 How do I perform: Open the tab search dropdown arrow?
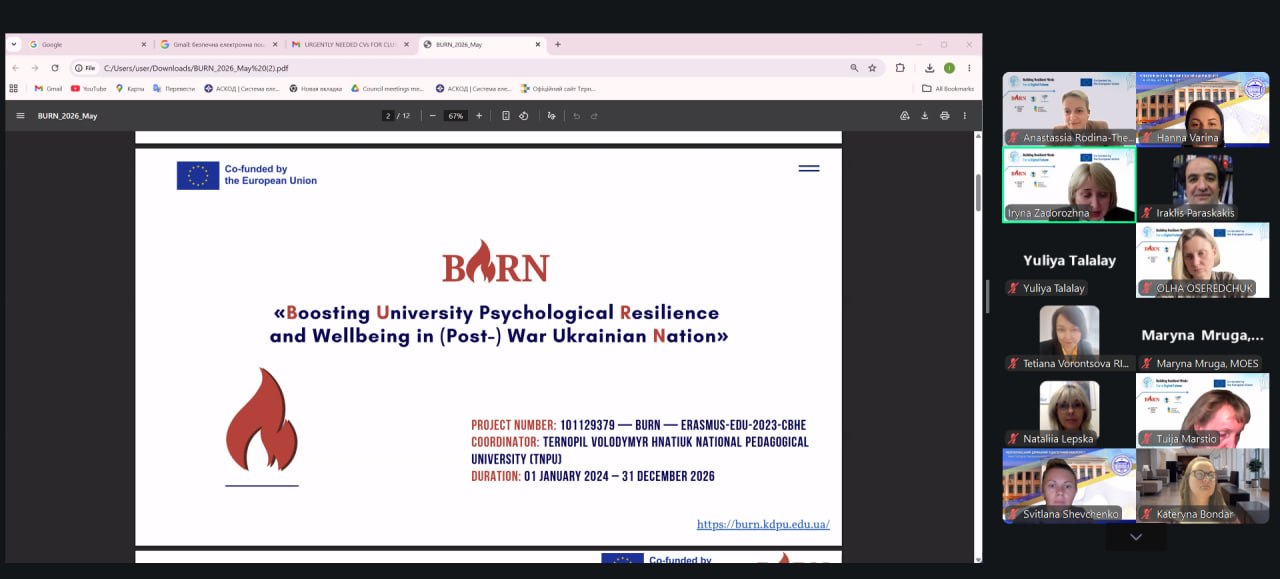(14, 44)
